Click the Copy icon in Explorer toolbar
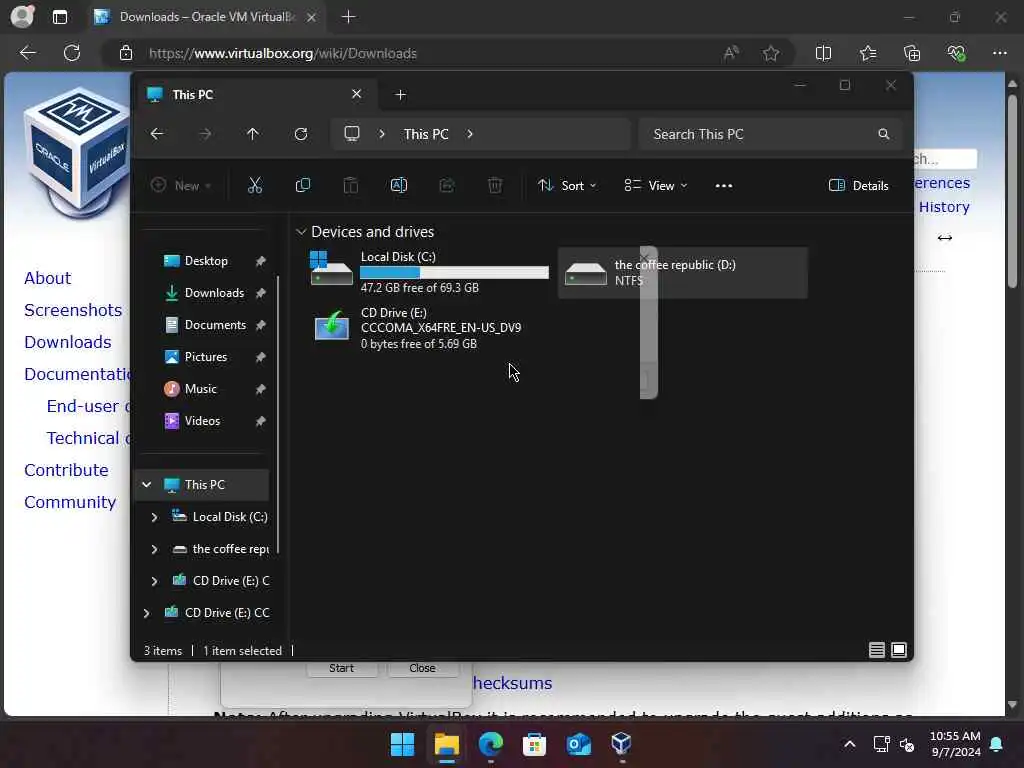 point(302,185)
